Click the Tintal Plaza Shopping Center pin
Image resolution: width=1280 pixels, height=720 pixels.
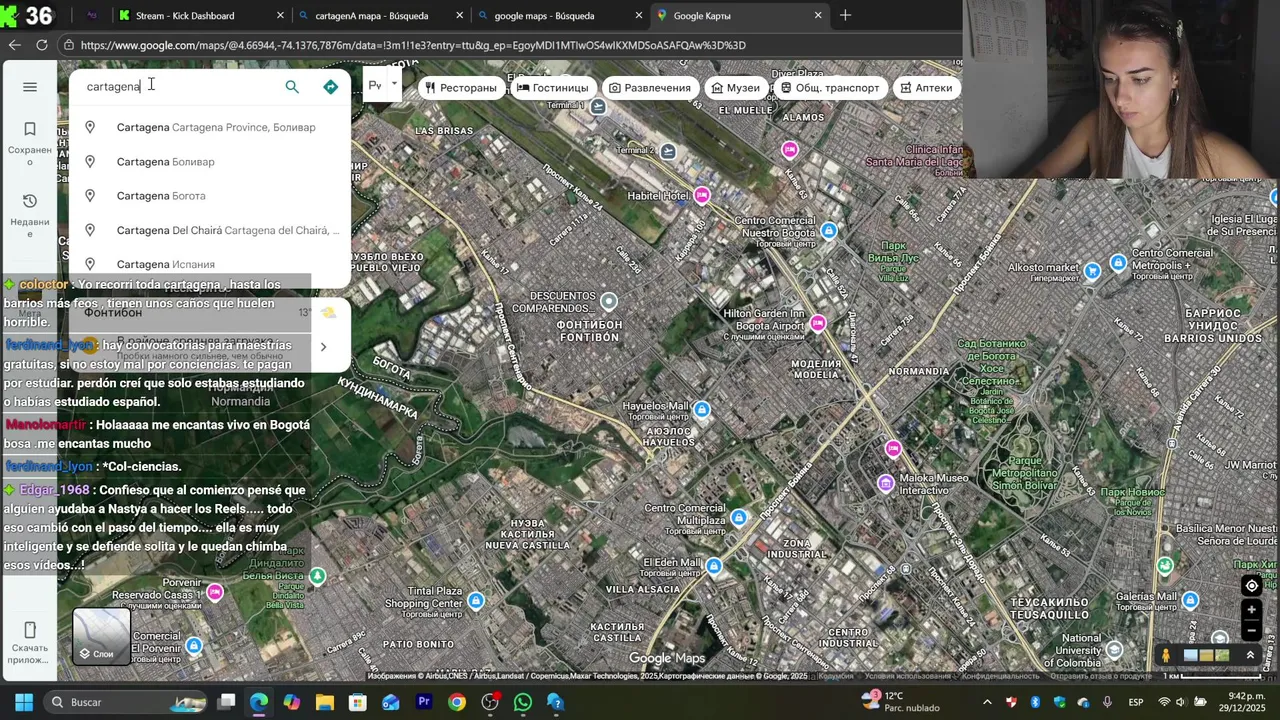click(476, 600)
